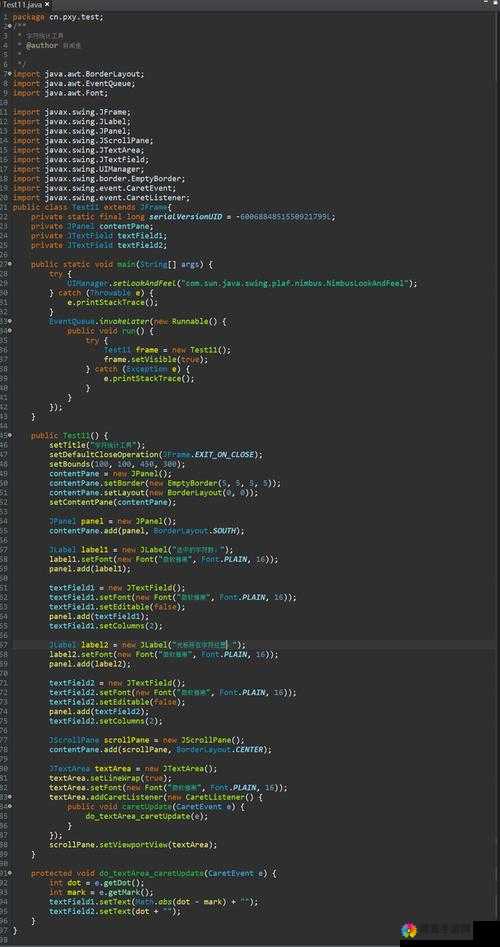Click the scrollPane.setViewportView(textArea) statement
This screenshot has width=500, height=947.
[x=133, y=845]
